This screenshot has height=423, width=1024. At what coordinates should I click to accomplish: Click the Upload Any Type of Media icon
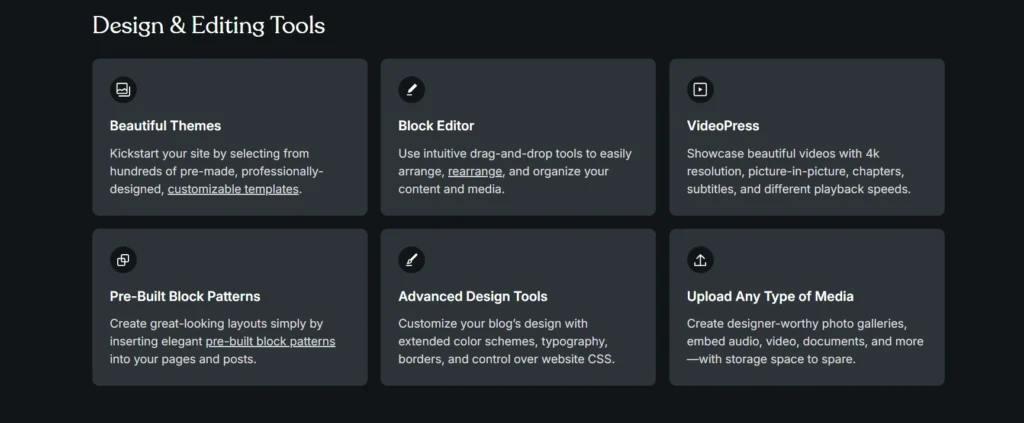tap(700, 260)
